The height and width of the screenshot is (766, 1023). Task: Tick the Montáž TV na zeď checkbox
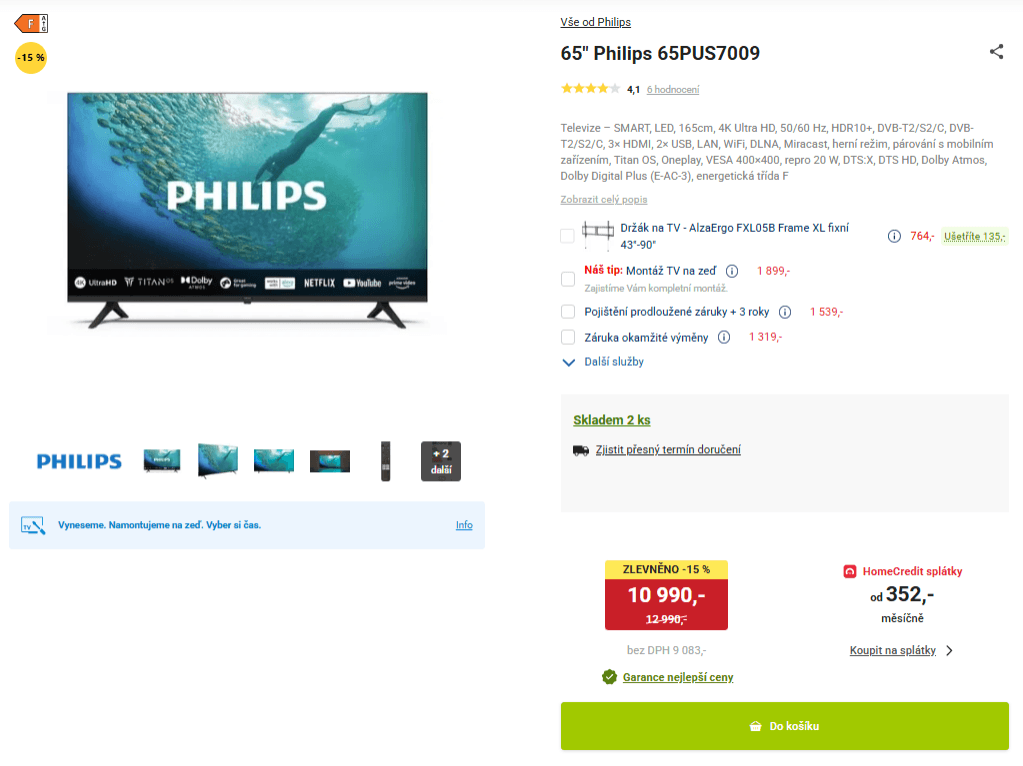568,279
